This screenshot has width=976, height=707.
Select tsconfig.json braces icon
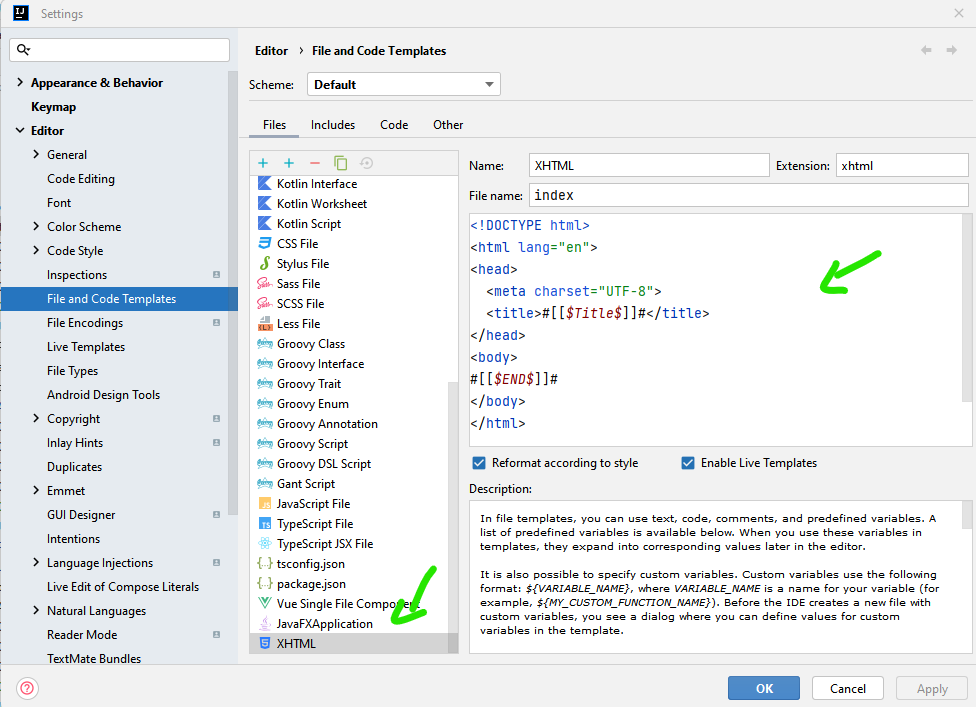265,564
